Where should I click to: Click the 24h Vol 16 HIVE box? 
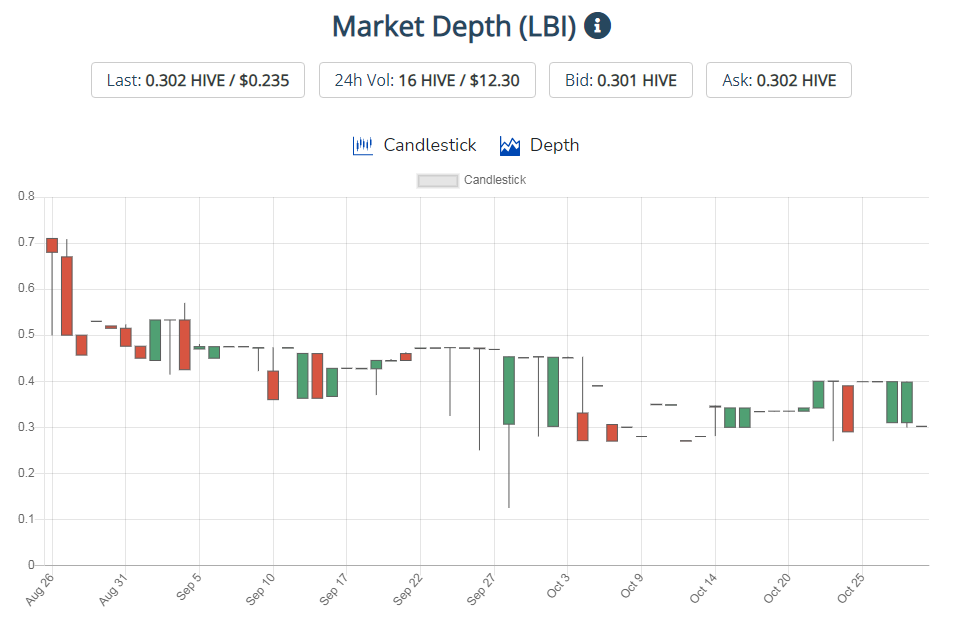427,80
